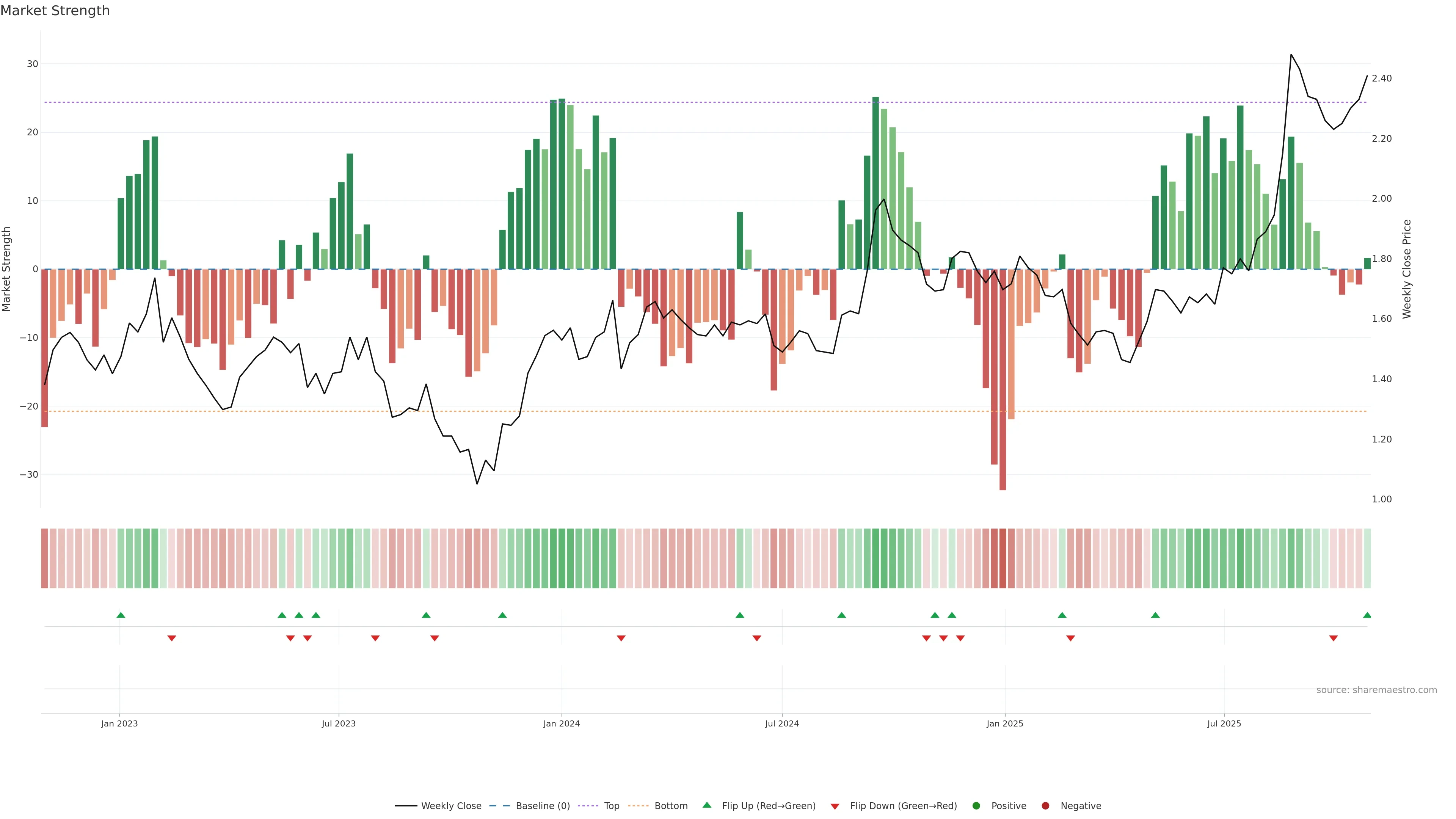Click the source: sharemaestro.com text
This screenshot has height=819, width=1456.
coord(1376,690)
